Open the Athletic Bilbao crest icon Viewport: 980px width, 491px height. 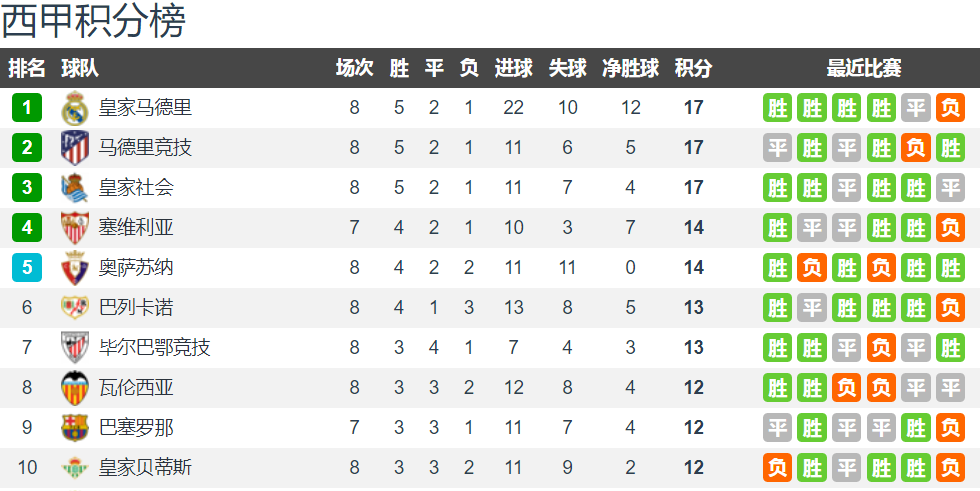coord(75,347)
